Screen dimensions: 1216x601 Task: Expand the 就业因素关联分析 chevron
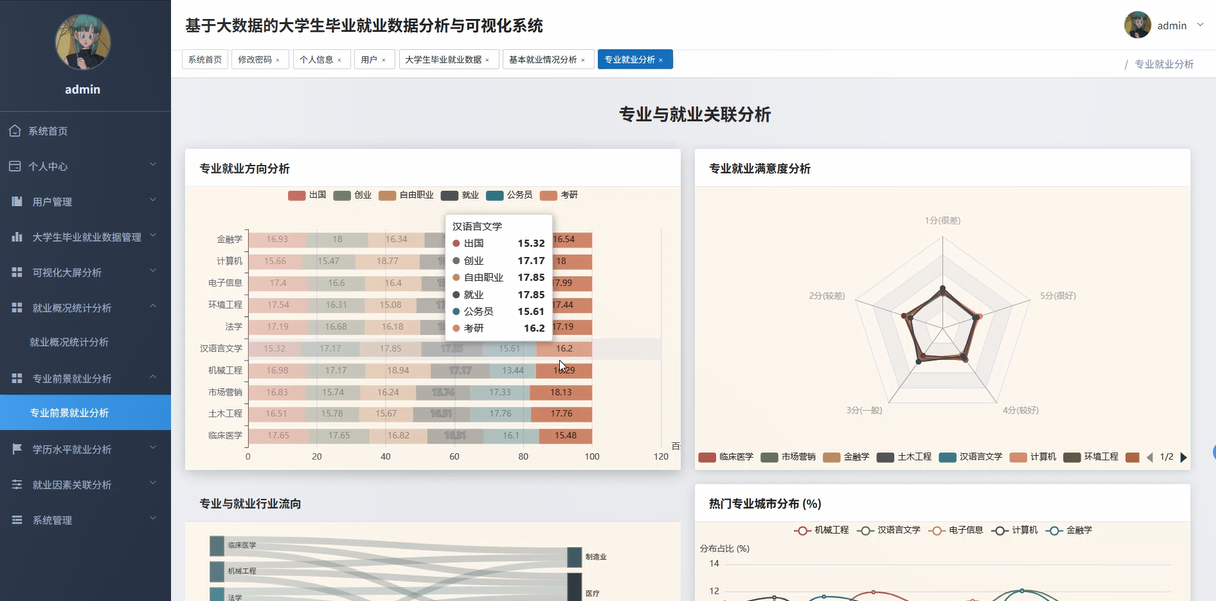click(x=153, y=483)
